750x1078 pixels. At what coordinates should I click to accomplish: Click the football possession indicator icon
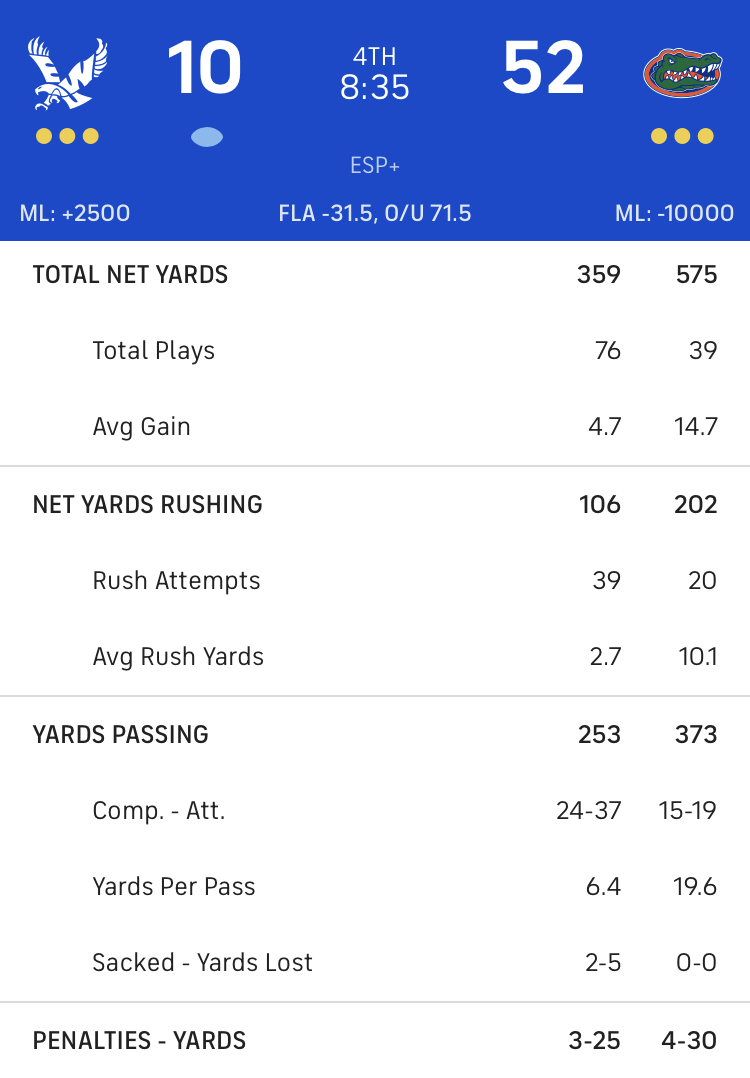click(x=207, y=137)
